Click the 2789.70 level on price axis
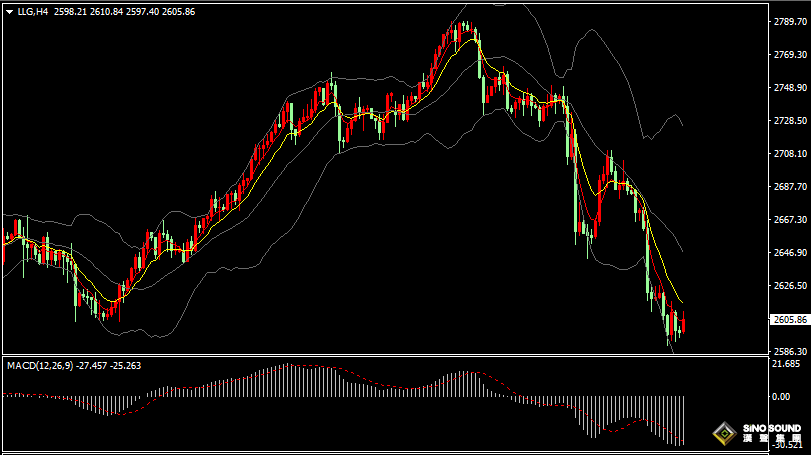The height and width of the screenshot is (455, 811). tap(791, 22)
